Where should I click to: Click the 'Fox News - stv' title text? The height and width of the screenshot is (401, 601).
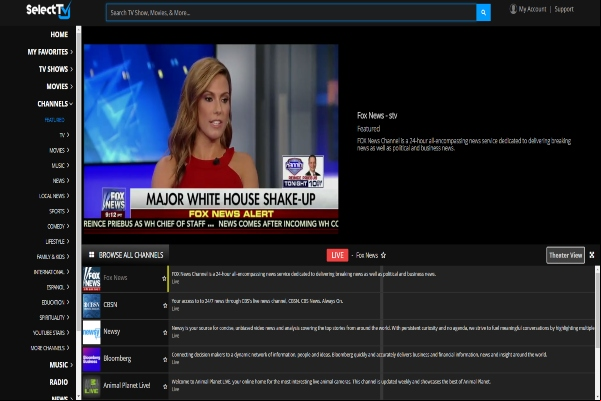(x=377, y=115)
